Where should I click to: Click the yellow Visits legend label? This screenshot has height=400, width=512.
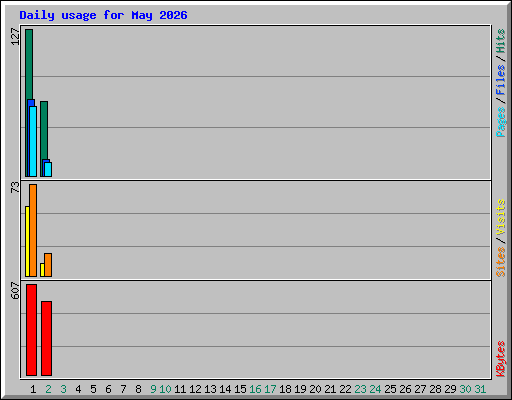point(500,217)
